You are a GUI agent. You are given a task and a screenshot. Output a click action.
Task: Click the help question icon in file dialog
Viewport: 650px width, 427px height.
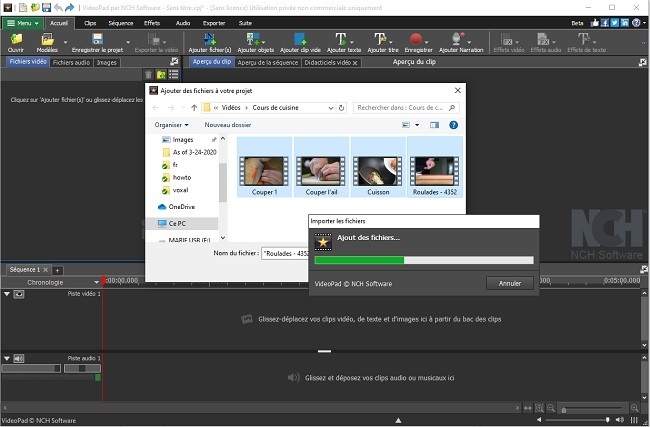pos(454,125)
